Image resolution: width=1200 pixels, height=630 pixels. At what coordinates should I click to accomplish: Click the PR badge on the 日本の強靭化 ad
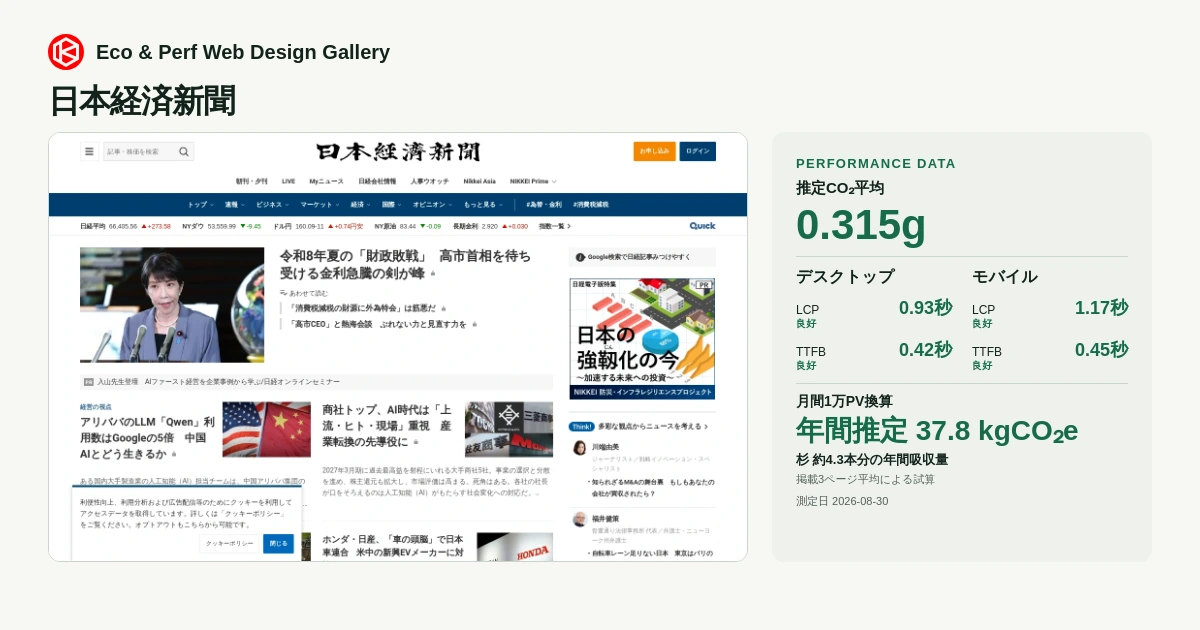pyautogui.click(x=704, y=284)
